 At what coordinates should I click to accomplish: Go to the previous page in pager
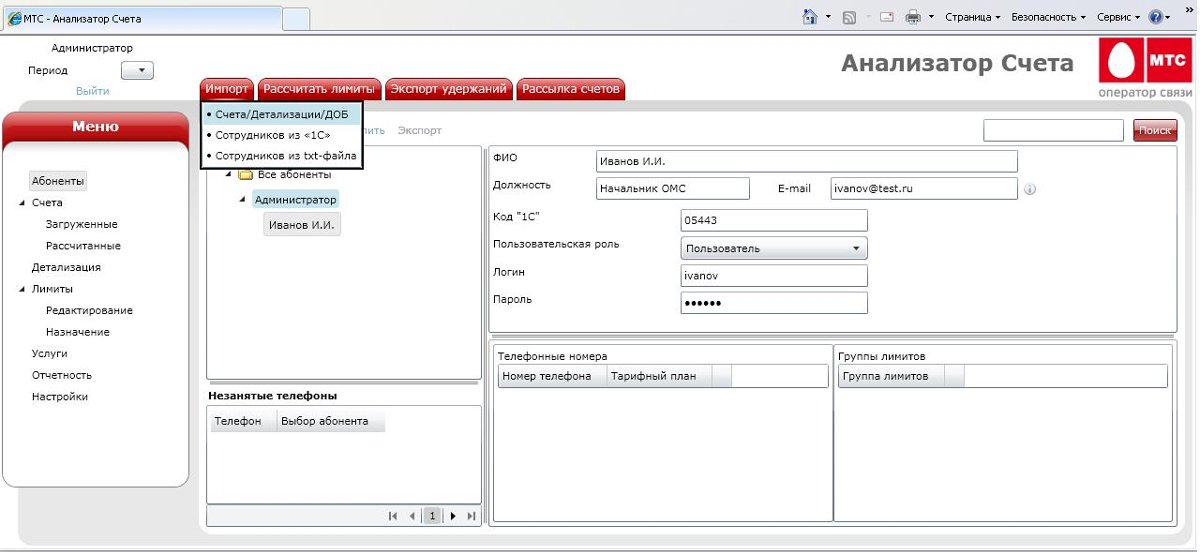click(412, 516)
